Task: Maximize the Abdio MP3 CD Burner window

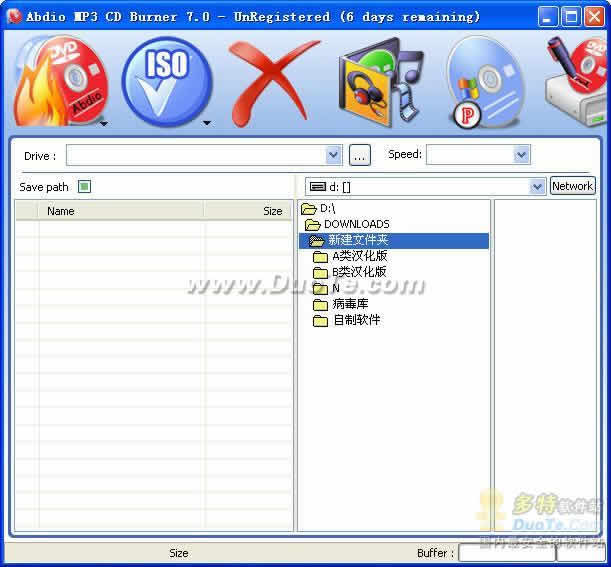Action: coord(571,17)
